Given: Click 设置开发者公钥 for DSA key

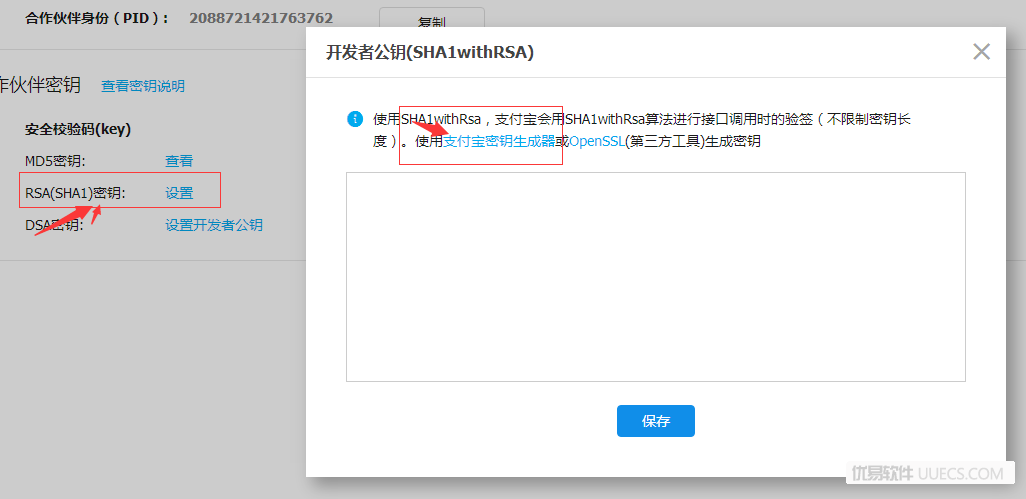Looking at the screenshot, I should click(x=214, y=226).
